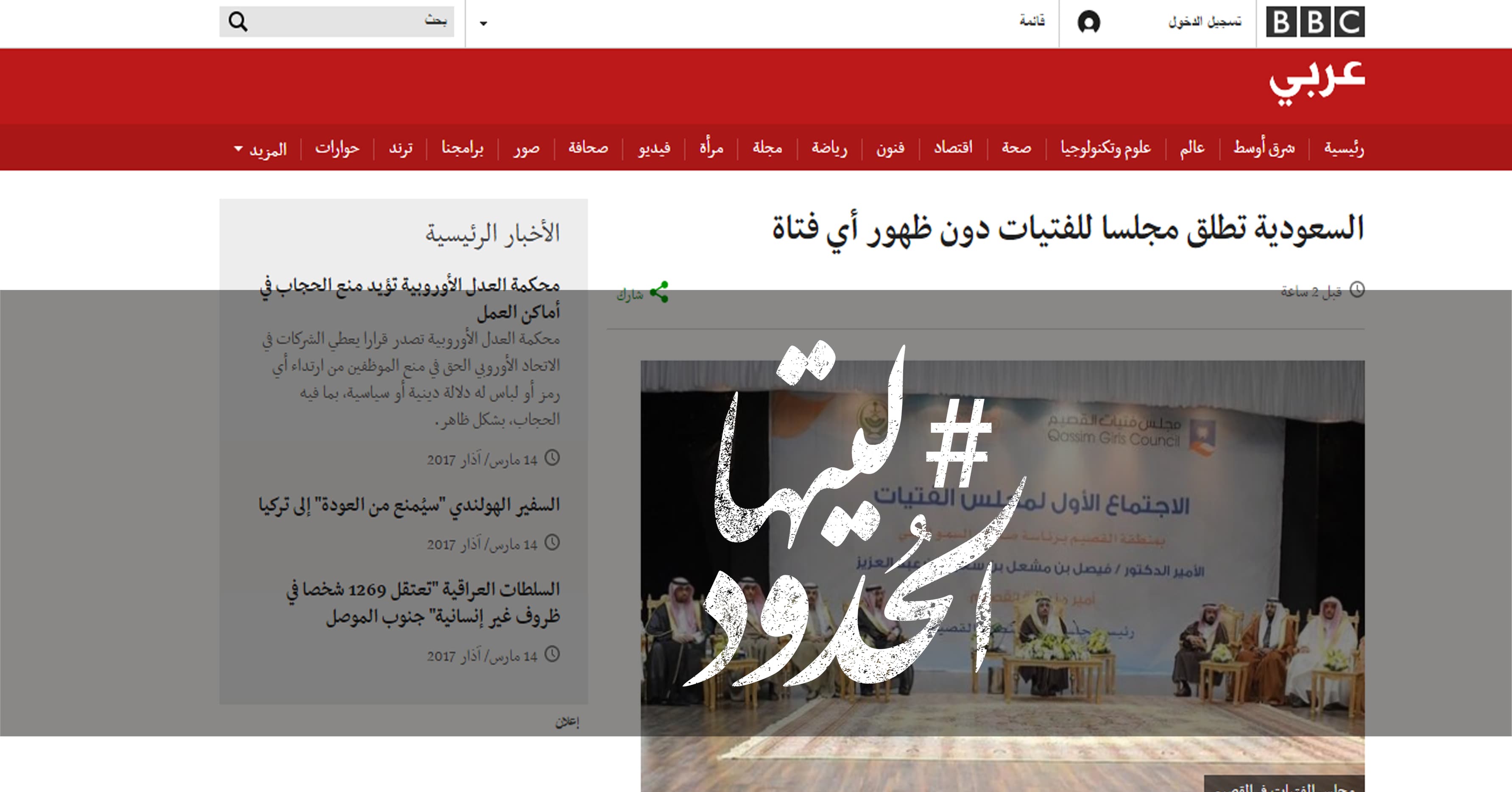1512x792 pixels.
Task: Click the clock icon under السفير الهولندي headline
Action: (552, 543)
